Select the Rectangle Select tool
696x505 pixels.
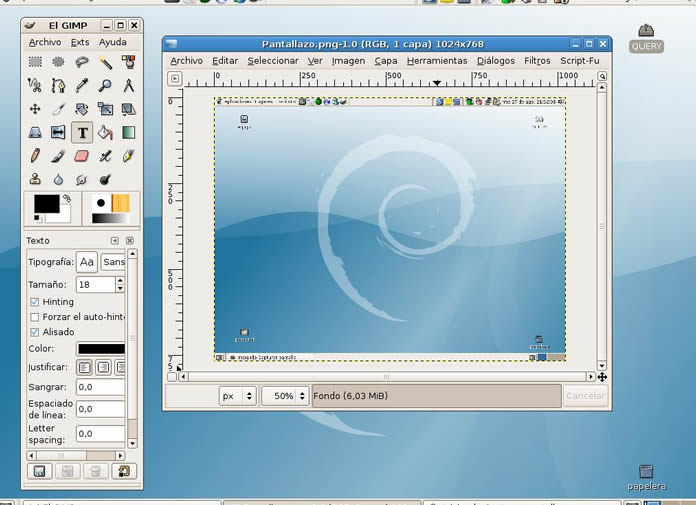coord(35,62)
